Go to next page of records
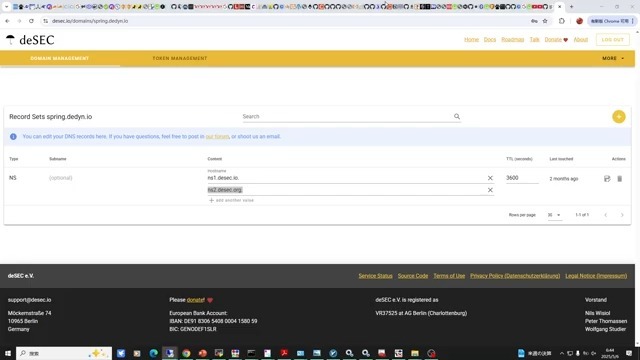Image resolution: width=640 pixels, height=360 pixels. 622,215
